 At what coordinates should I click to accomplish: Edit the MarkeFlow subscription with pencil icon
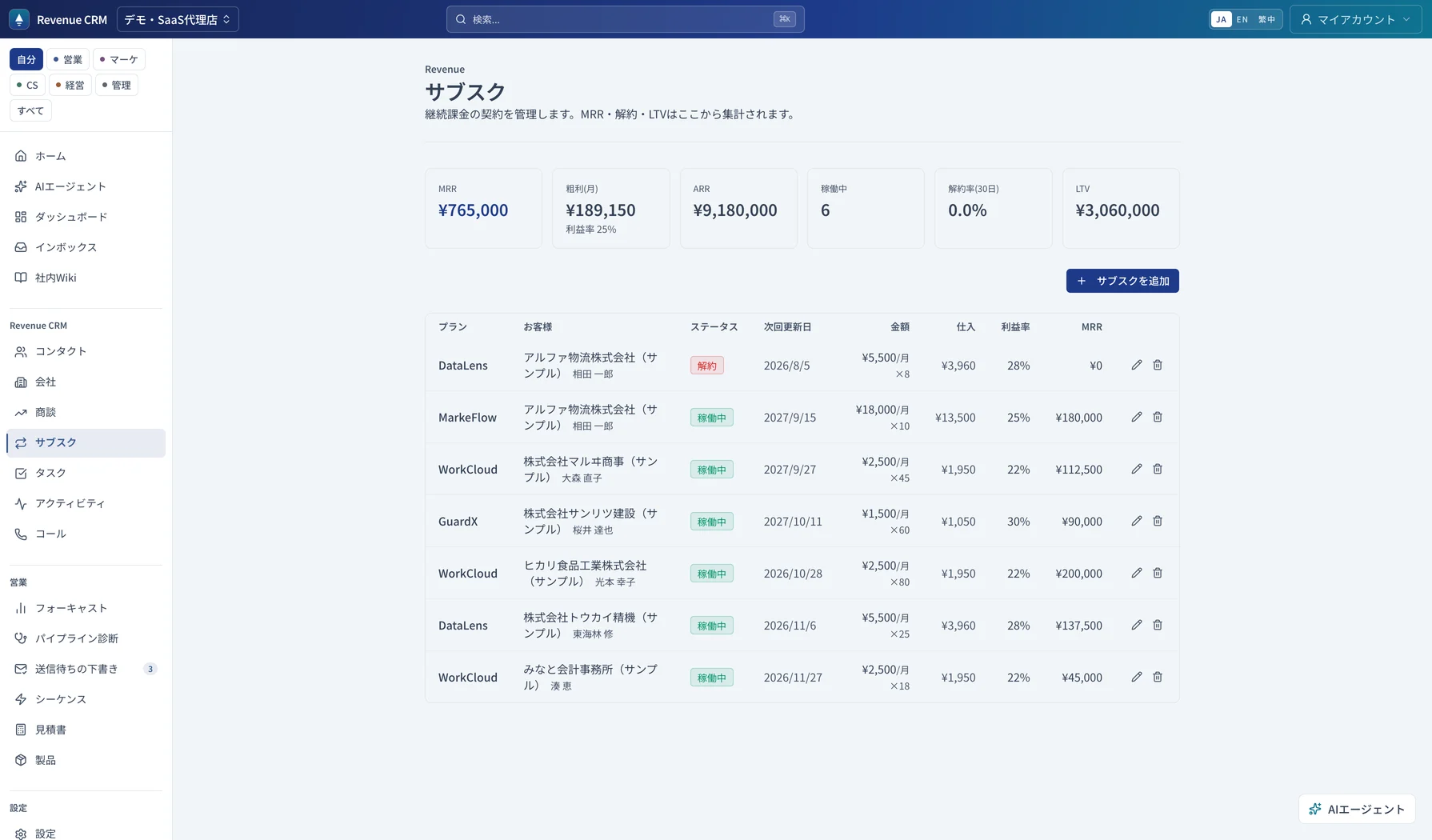click(1136, 417)
